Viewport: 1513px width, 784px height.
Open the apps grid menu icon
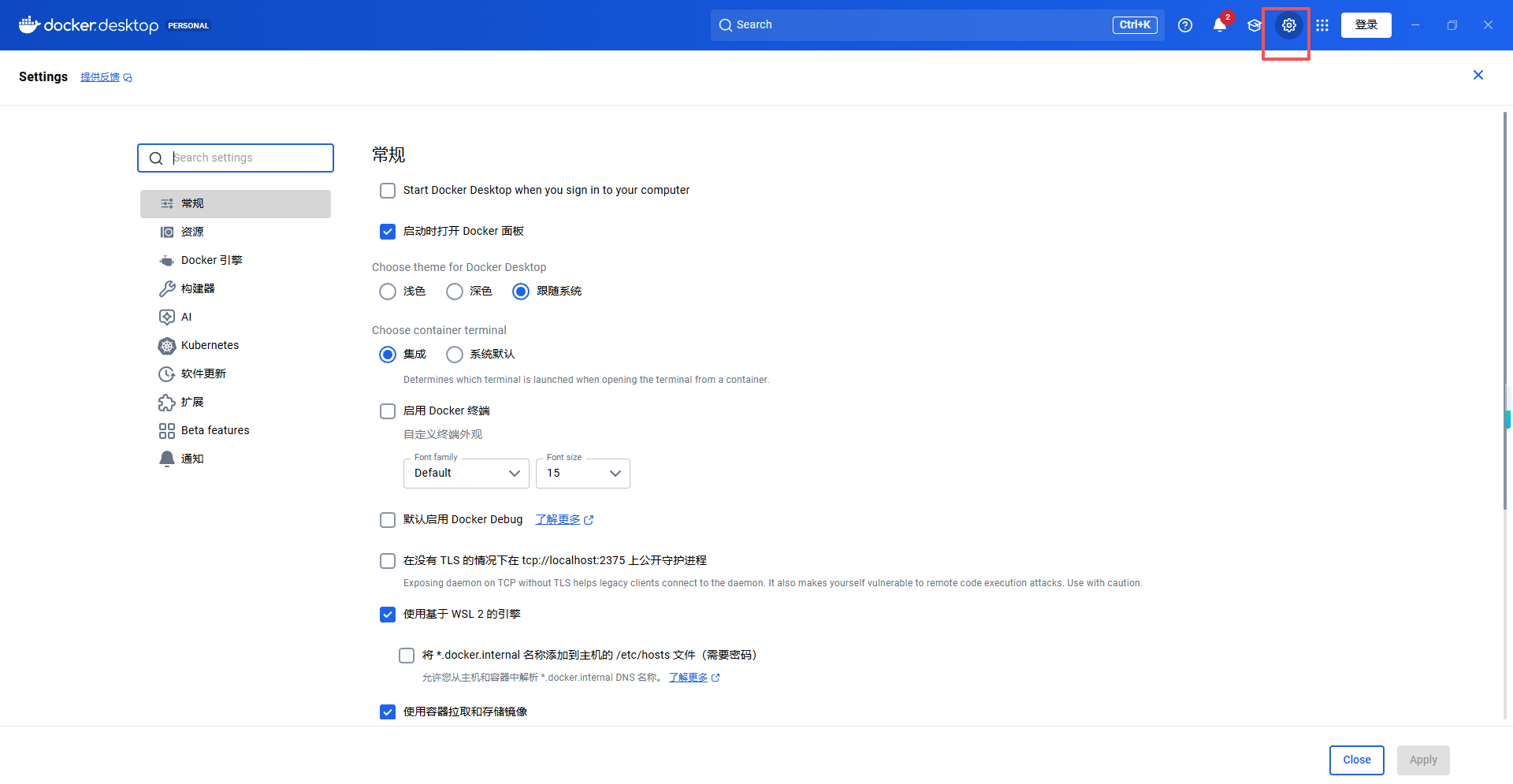tap(1322, 25)
